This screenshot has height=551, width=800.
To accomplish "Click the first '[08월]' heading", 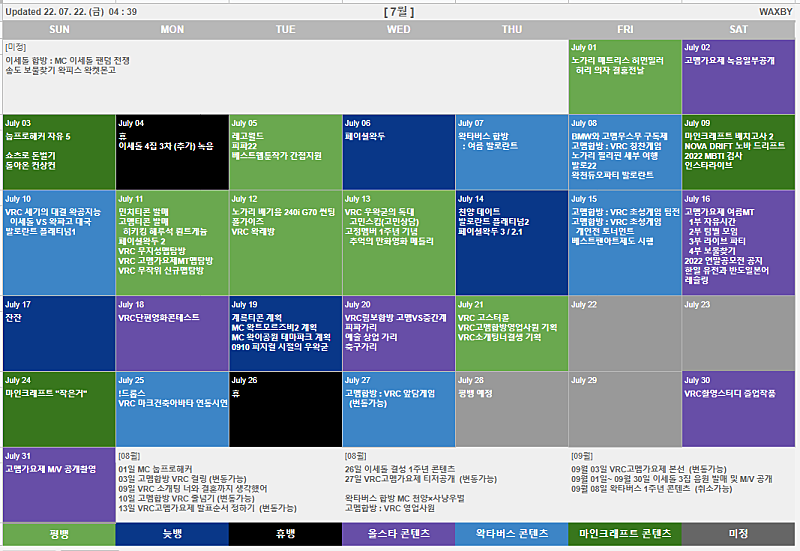I will [129, 456].
